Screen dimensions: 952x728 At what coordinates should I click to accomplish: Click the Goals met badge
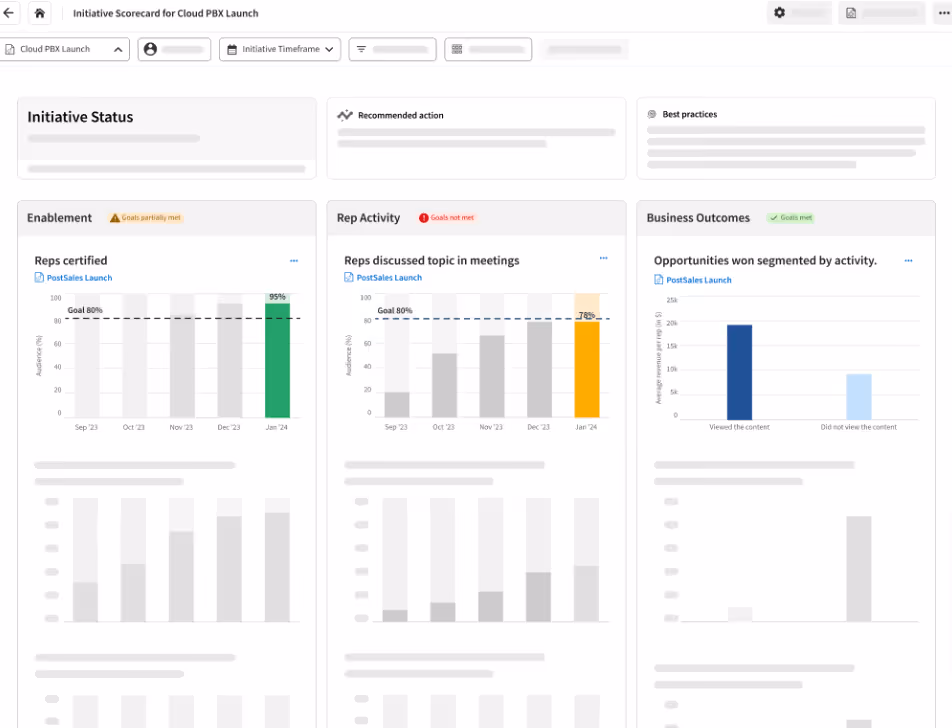click(790, 217)
